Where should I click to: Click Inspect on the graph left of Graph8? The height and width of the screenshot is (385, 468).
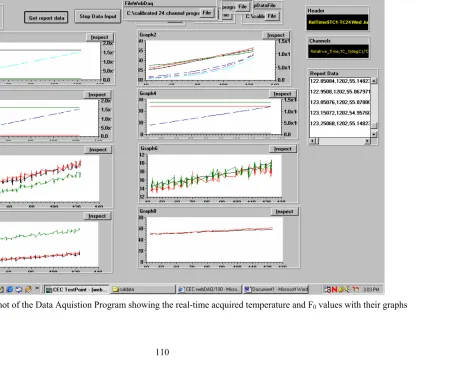(97, 216)
